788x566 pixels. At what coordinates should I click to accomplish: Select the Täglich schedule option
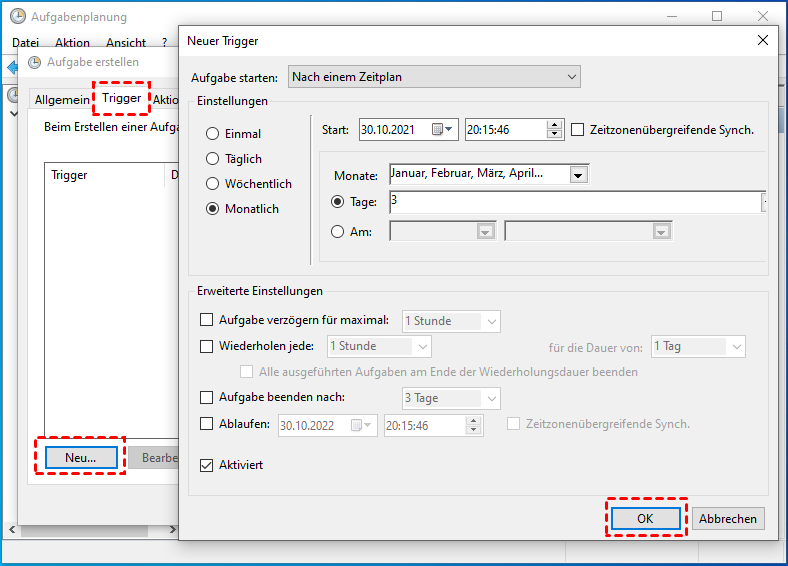212,159
